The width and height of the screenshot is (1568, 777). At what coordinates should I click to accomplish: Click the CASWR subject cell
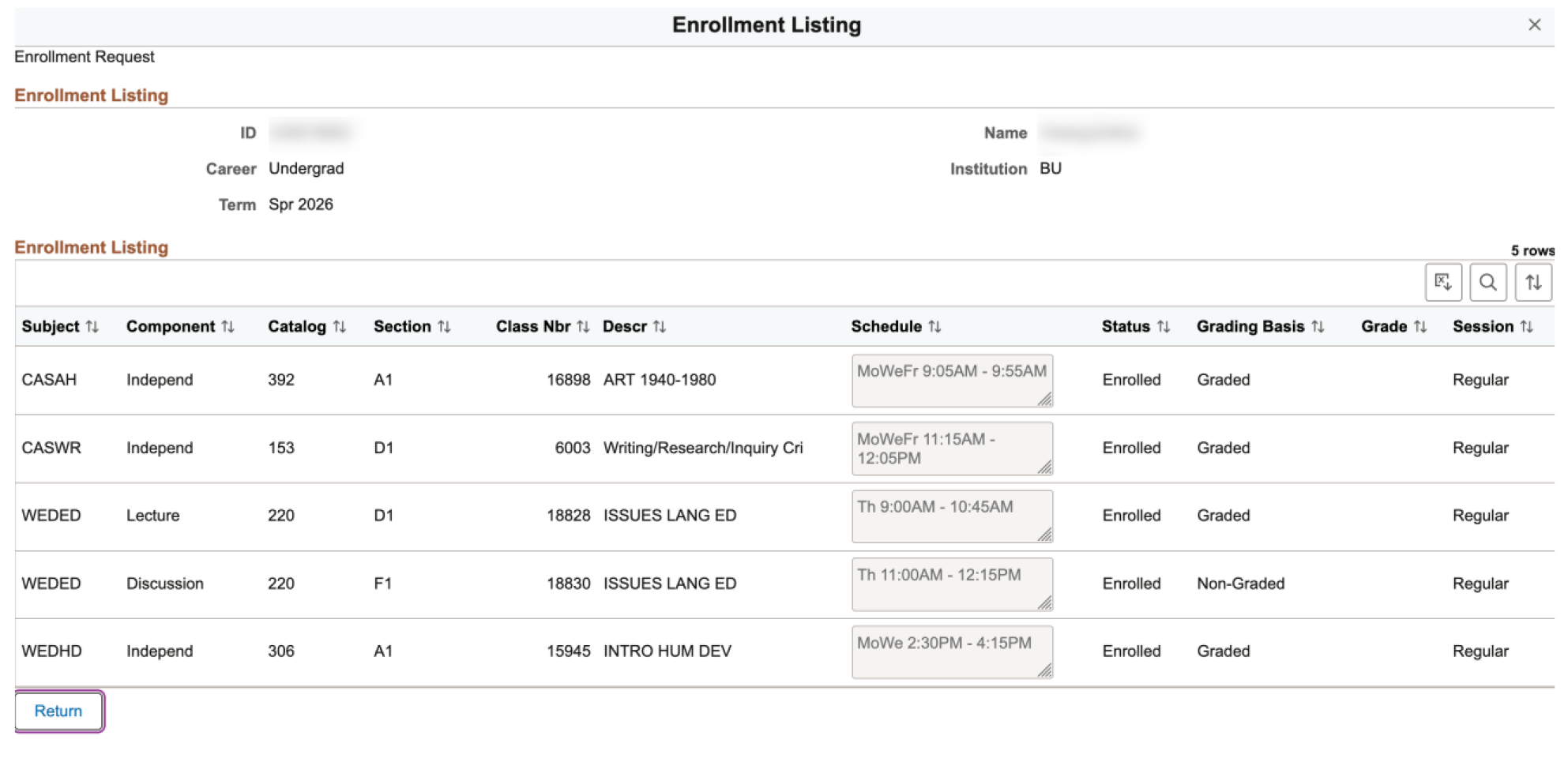pos(51,448)
